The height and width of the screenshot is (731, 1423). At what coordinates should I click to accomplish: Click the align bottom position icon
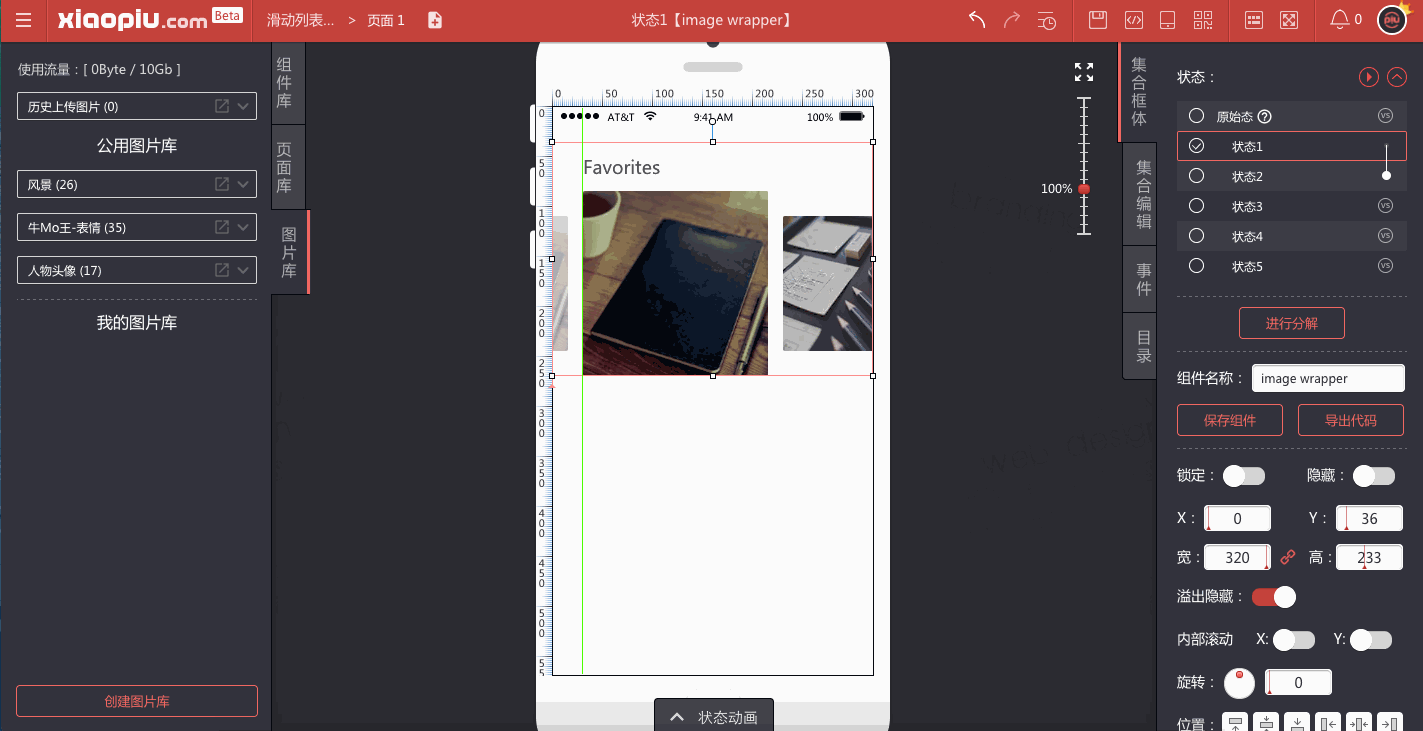(x=1297, y=724)
